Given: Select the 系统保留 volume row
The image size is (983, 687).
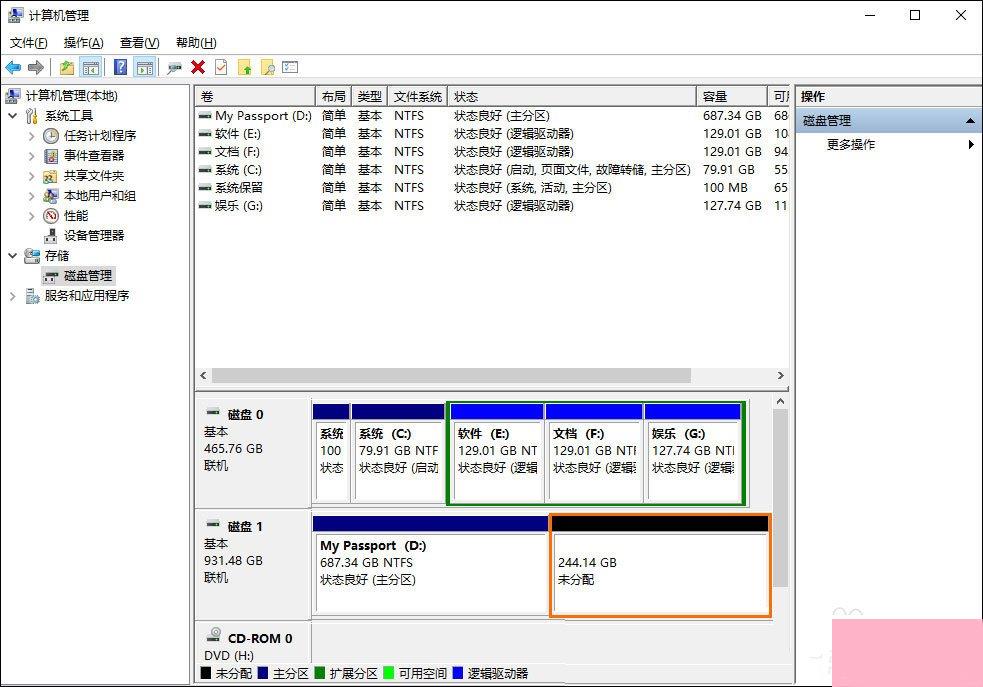Looking at the screenshot, I should point(492,188).
